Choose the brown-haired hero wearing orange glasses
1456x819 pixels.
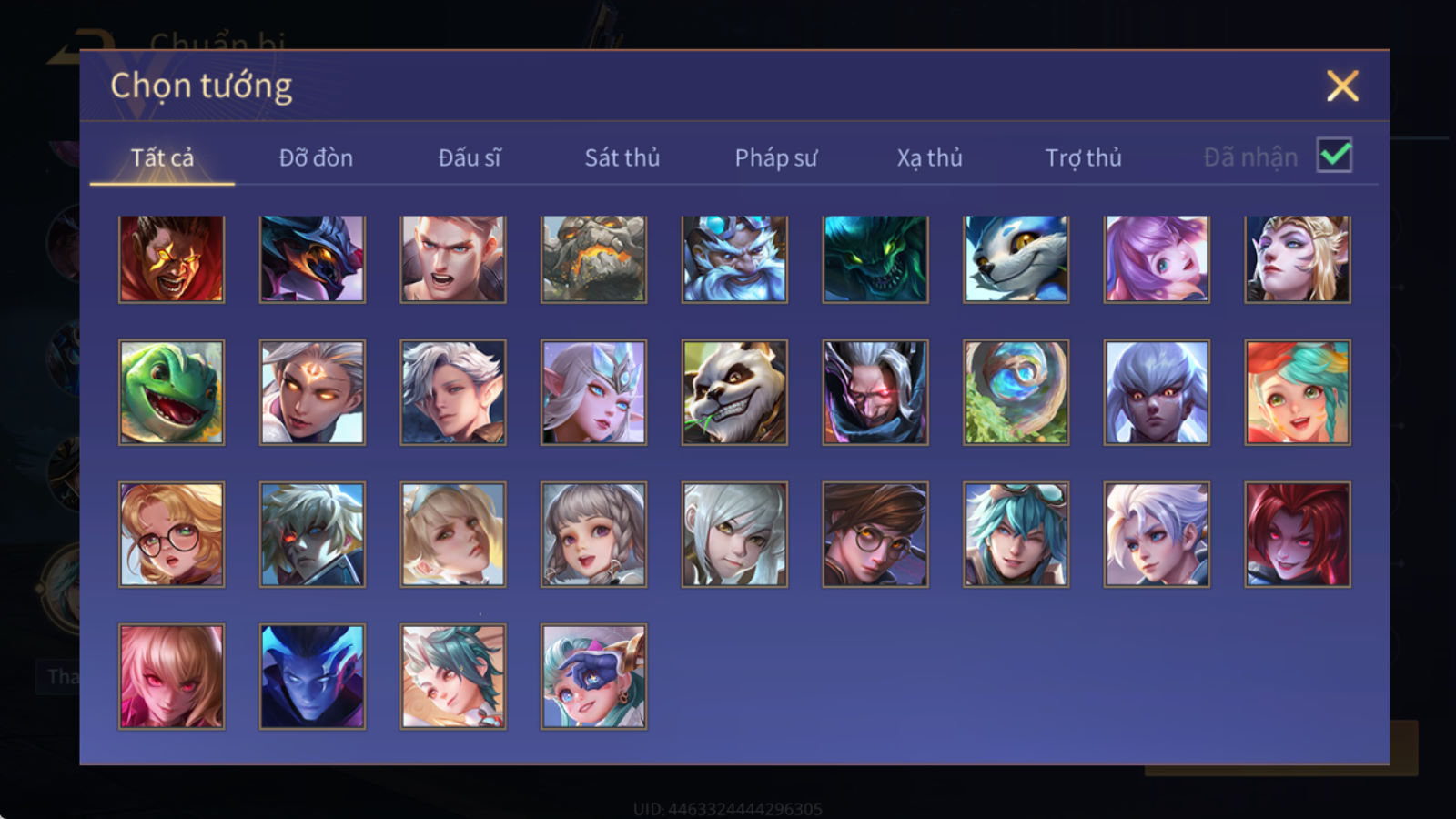pyautogui.click(x=875, y=534)
